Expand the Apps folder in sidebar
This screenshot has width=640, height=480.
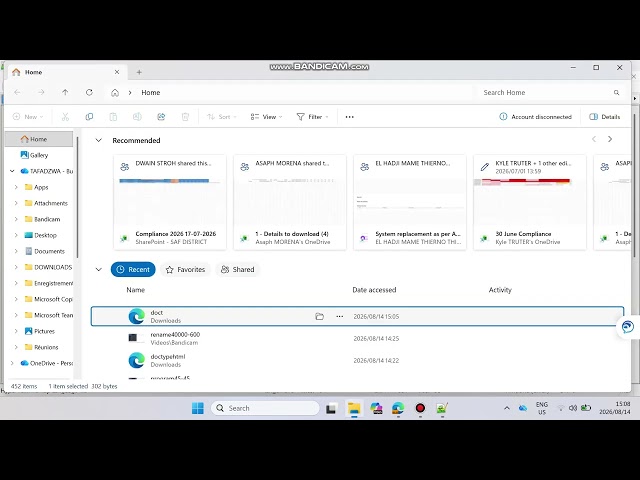(x=16, y=187)
